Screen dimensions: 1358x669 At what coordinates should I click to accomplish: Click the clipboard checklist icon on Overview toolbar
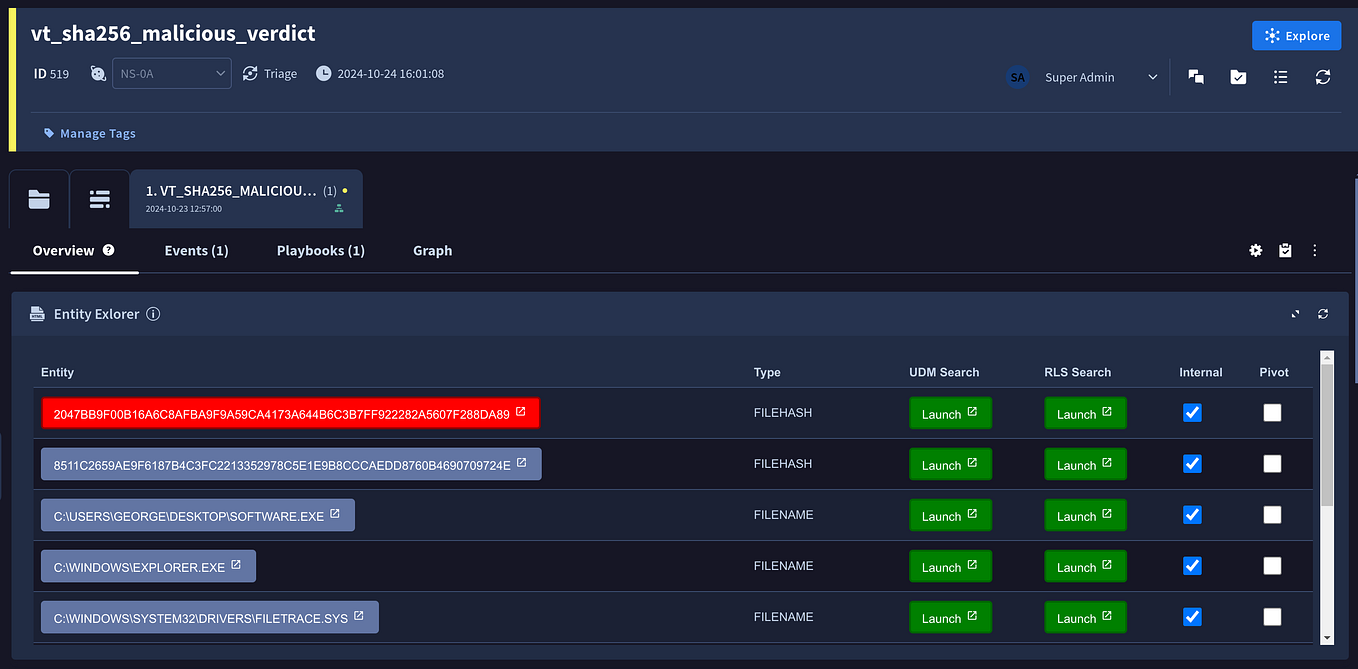[1285, 250]
